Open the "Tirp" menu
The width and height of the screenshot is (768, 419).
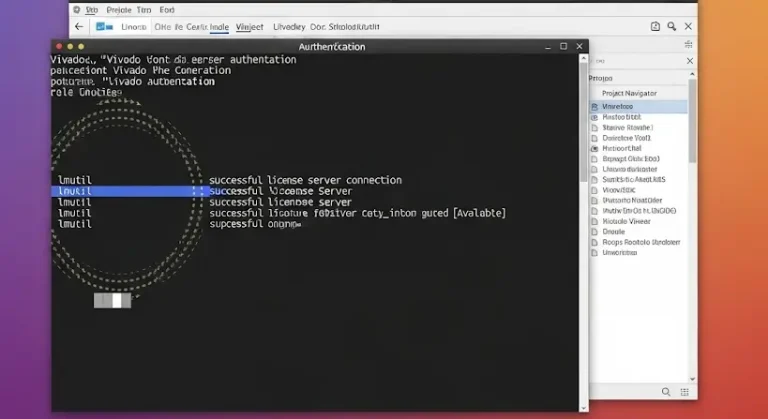(144, 10)
